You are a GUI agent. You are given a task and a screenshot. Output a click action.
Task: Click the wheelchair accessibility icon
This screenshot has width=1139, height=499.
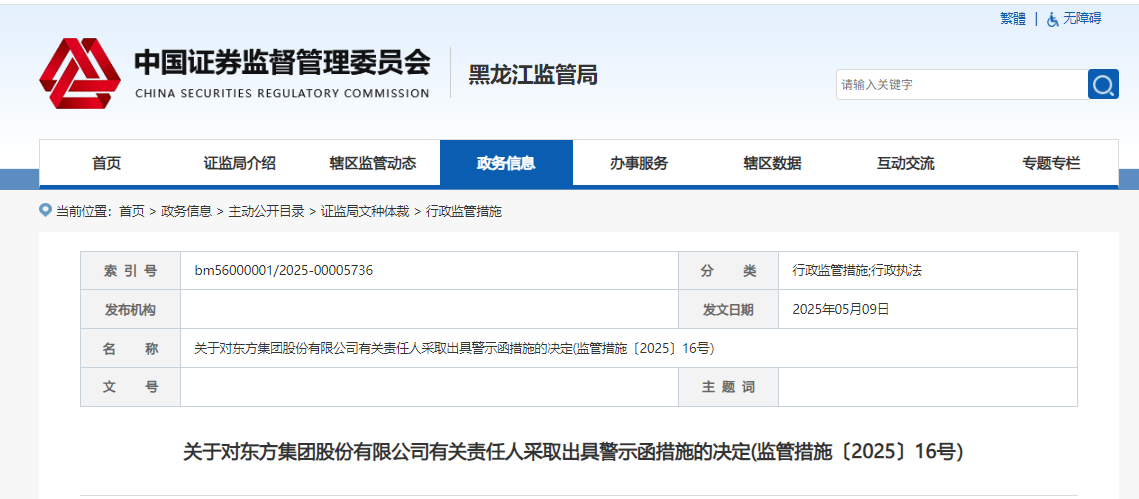click(1052, 19)
